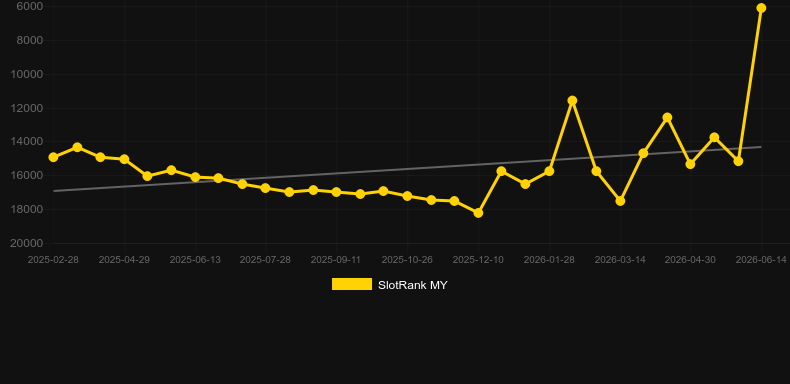Click the yellow SlotRank MY legend swatch
Image resolution: width=790 pixels, height=384 pixels.
[x=352, y=284]
